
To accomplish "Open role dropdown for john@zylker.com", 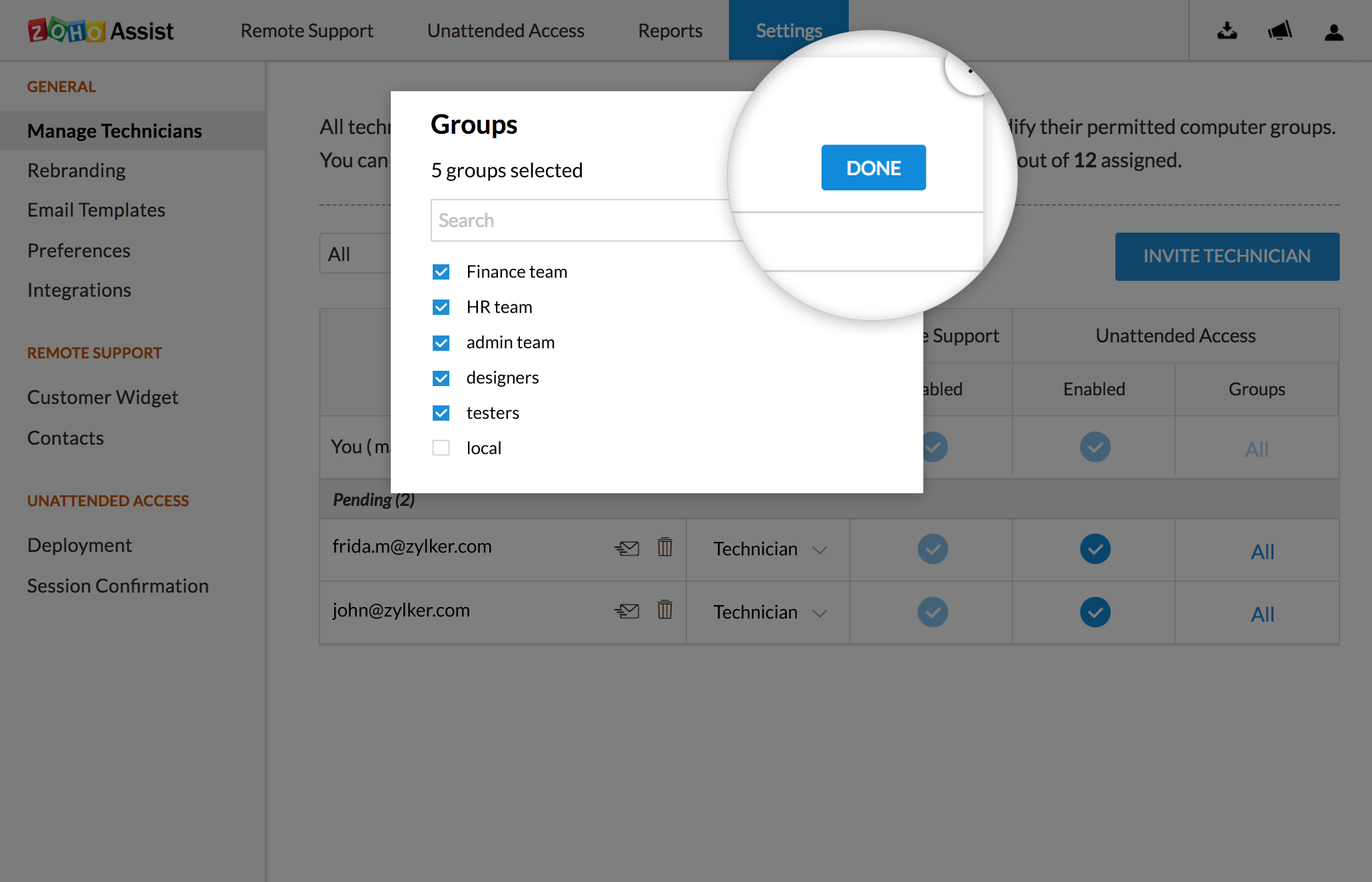I will tap(769, 612).
